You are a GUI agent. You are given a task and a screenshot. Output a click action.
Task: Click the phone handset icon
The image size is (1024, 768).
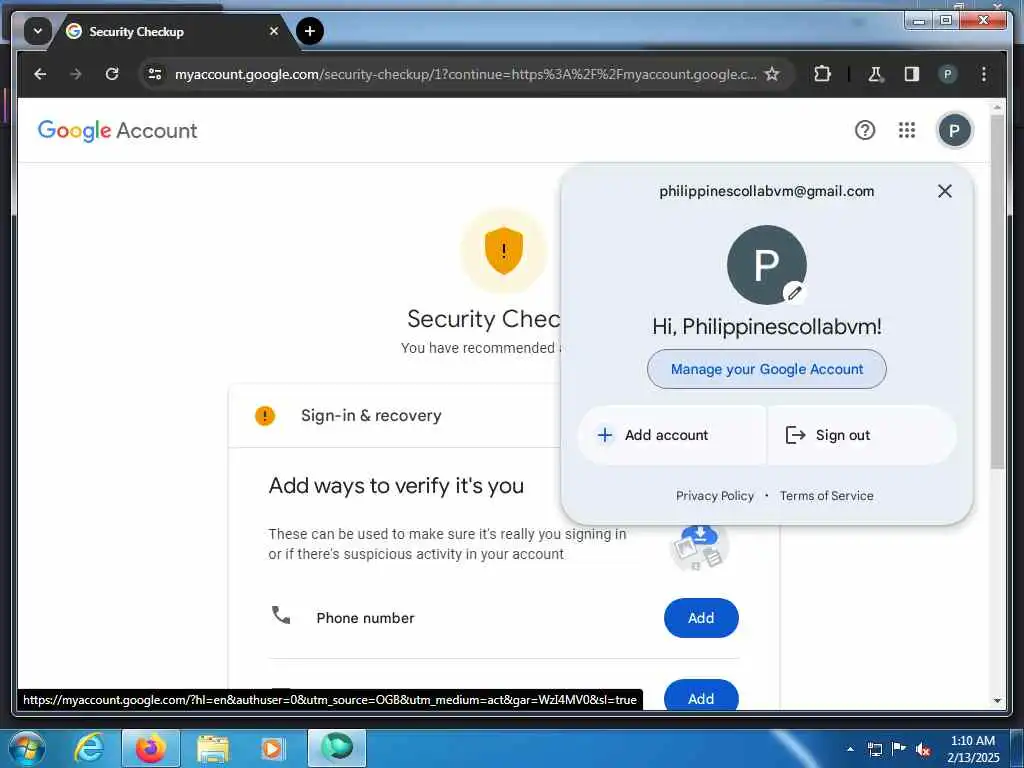pyautogui.click(x=281, y=615)
